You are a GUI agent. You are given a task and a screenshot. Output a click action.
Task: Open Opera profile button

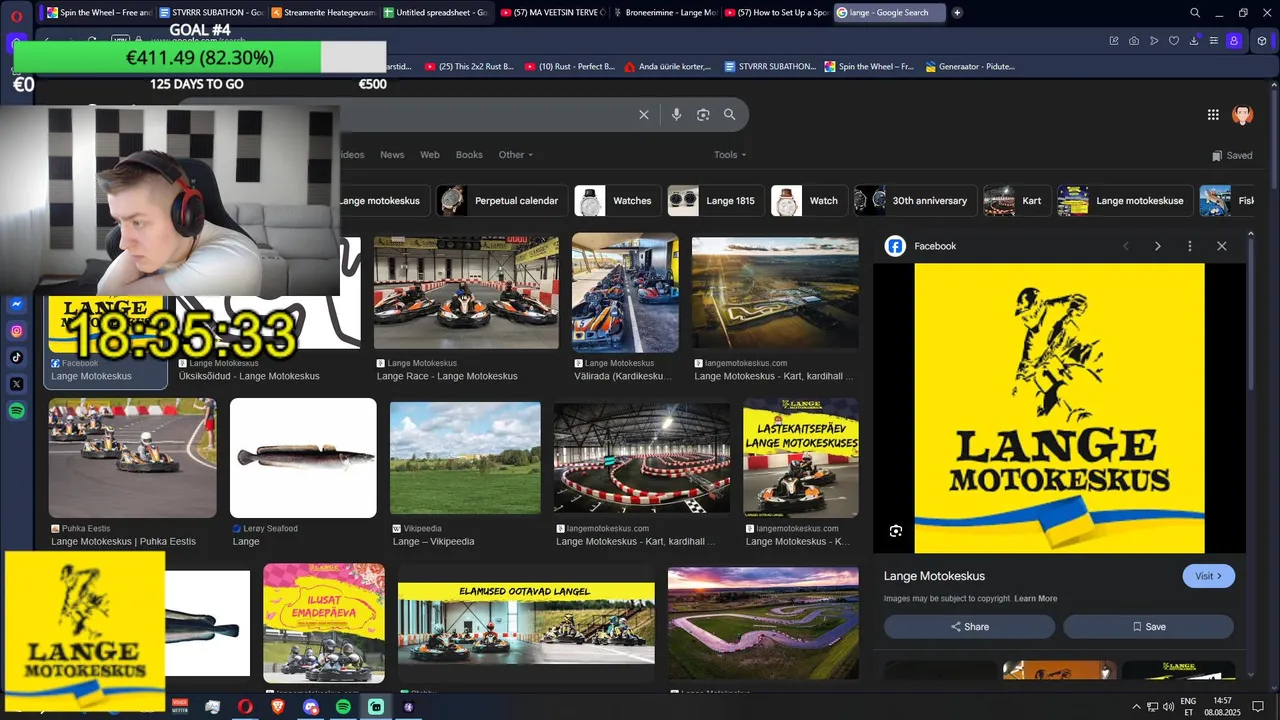1234,41
